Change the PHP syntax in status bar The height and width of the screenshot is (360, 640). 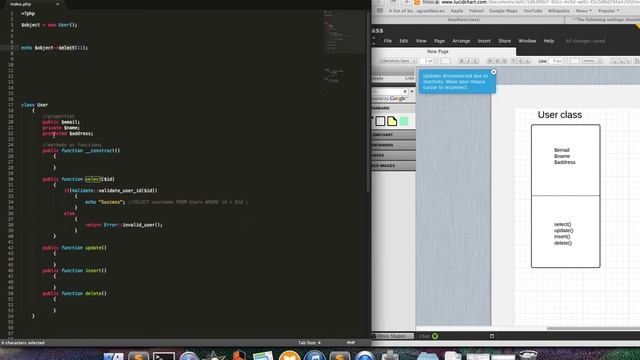(x=351, y=342)
